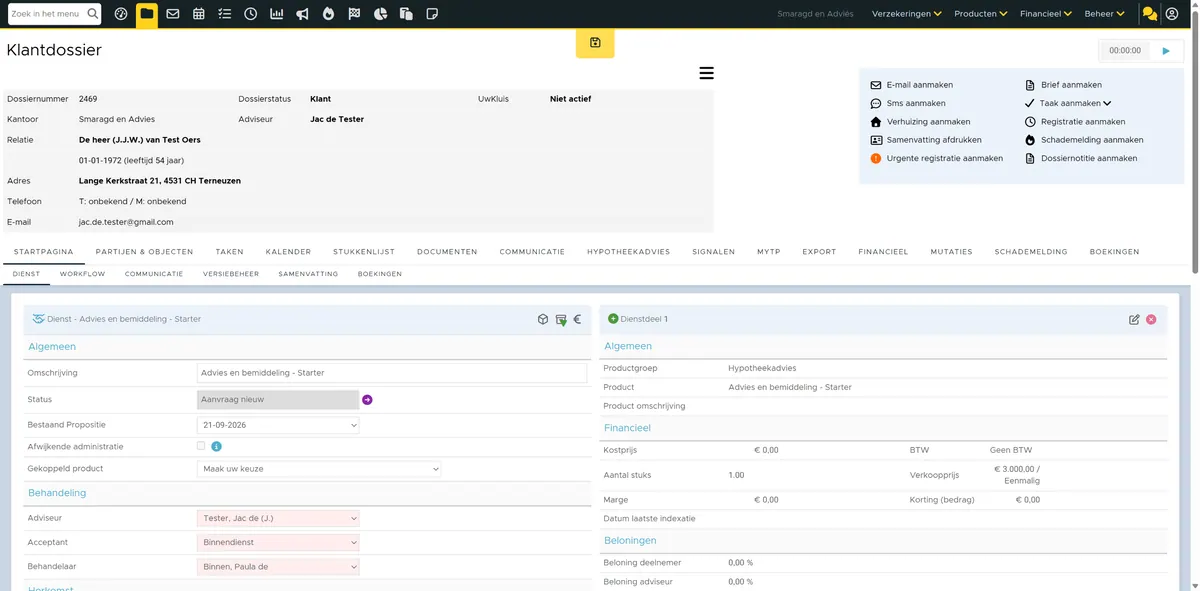Switch to the Hypotheekadvies tab
Screen dimensions: 1200x591
point(628,252)
